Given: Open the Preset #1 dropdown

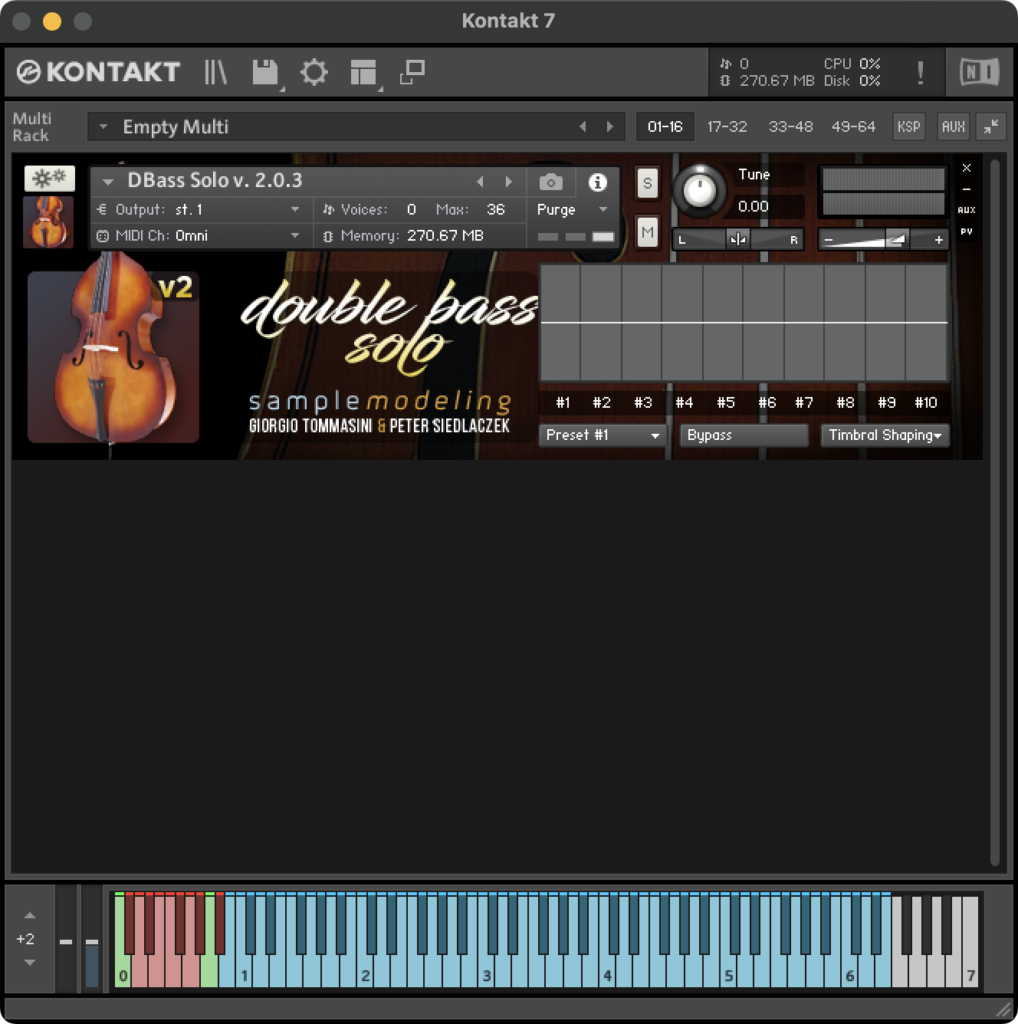Looking at the screenshot, I should click(601, 435).
